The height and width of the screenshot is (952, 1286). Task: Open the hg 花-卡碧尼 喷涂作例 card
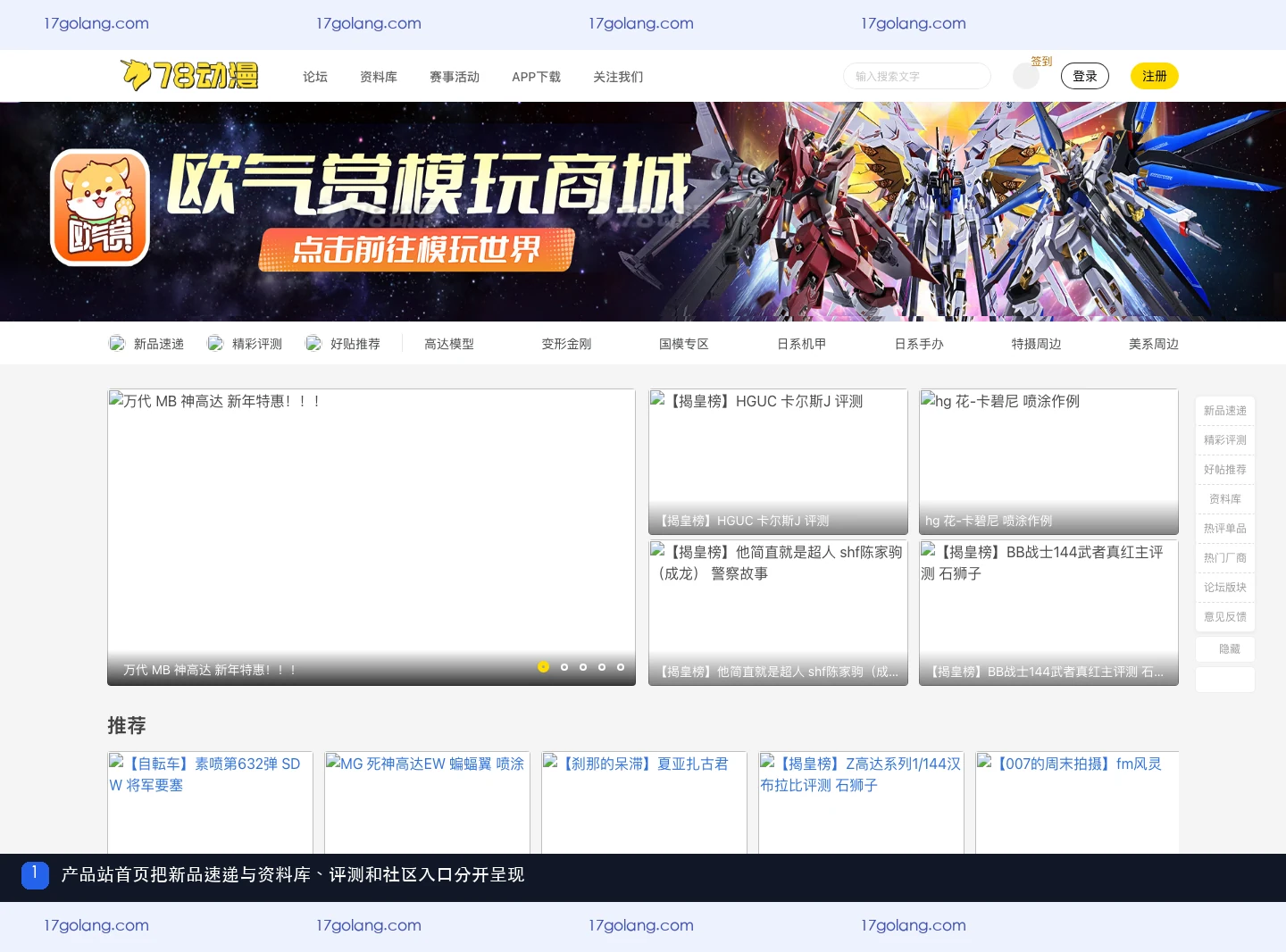click(1048, 462)
